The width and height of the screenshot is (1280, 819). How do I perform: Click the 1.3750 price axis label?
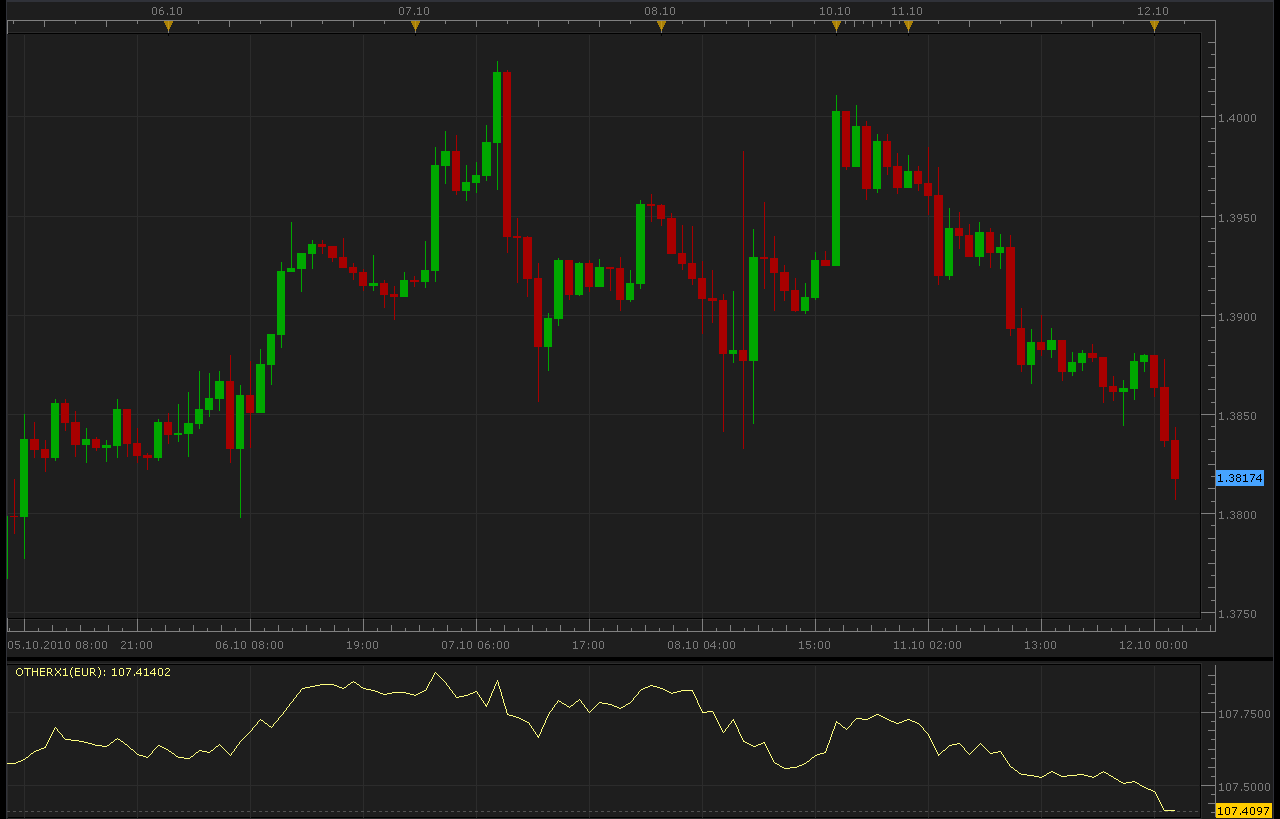(1237, 614)
